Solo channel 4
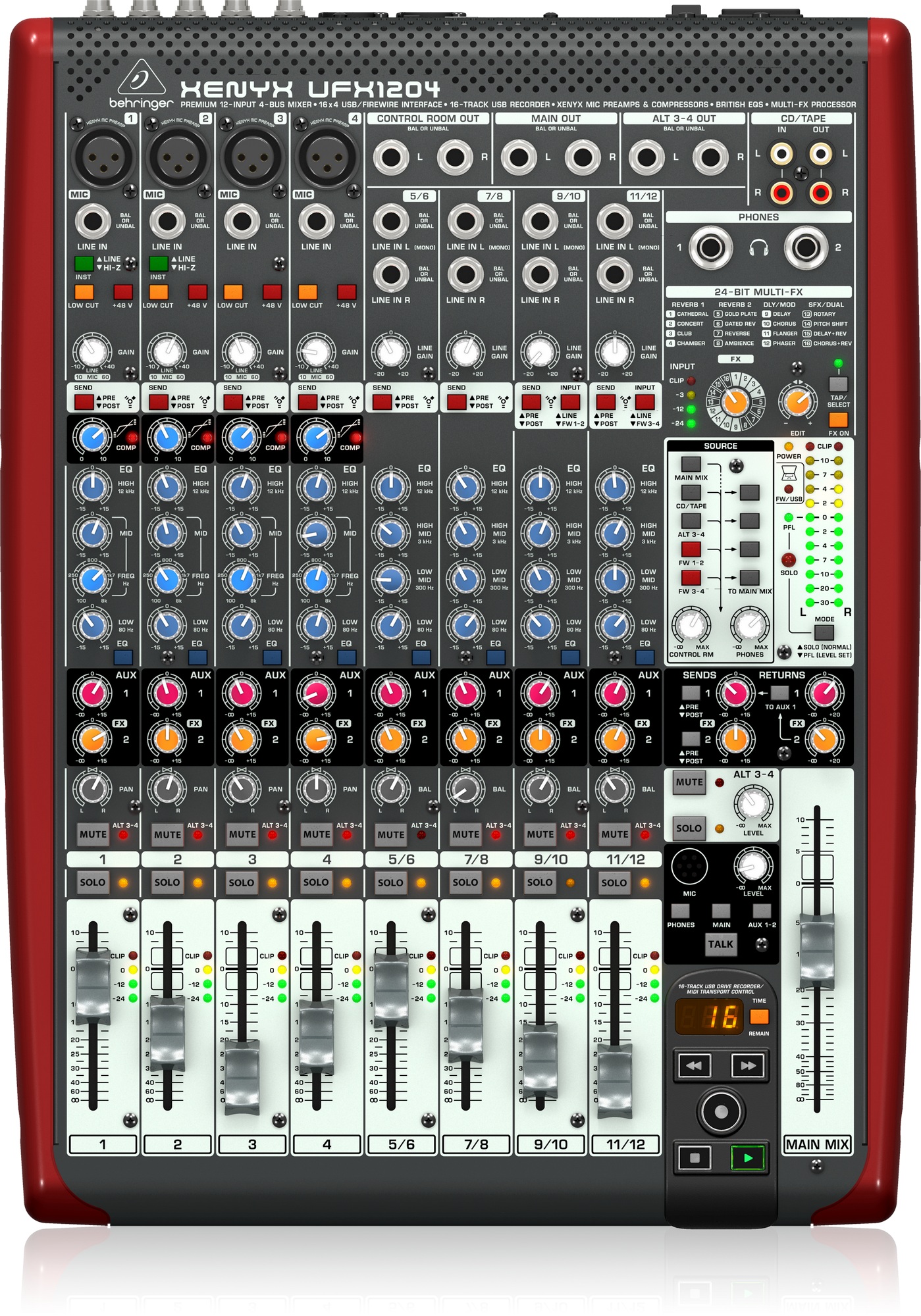 click(316, 882)
